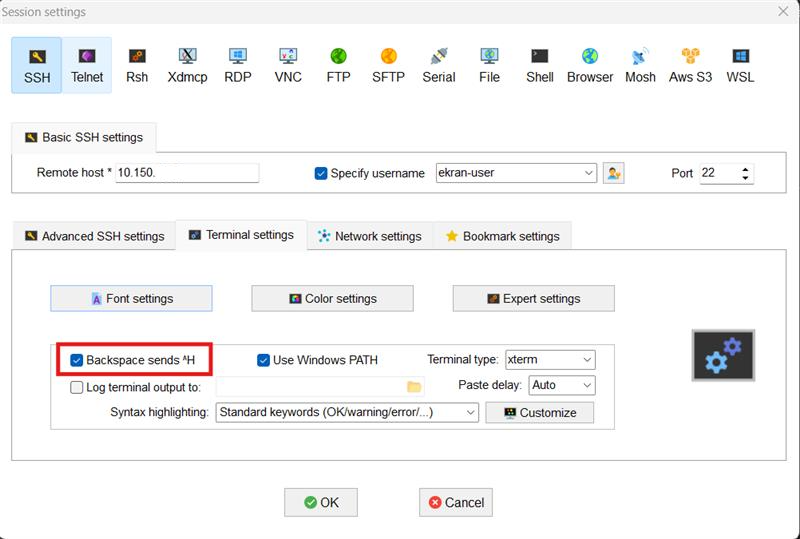Select the Mosh session type
Screen dimensions: 800x539
tap(640, 65)
